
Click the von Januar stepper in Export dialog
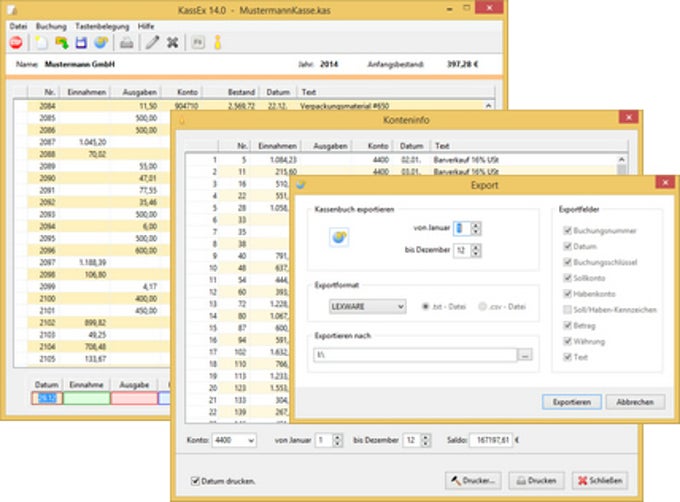click(476, 228)
